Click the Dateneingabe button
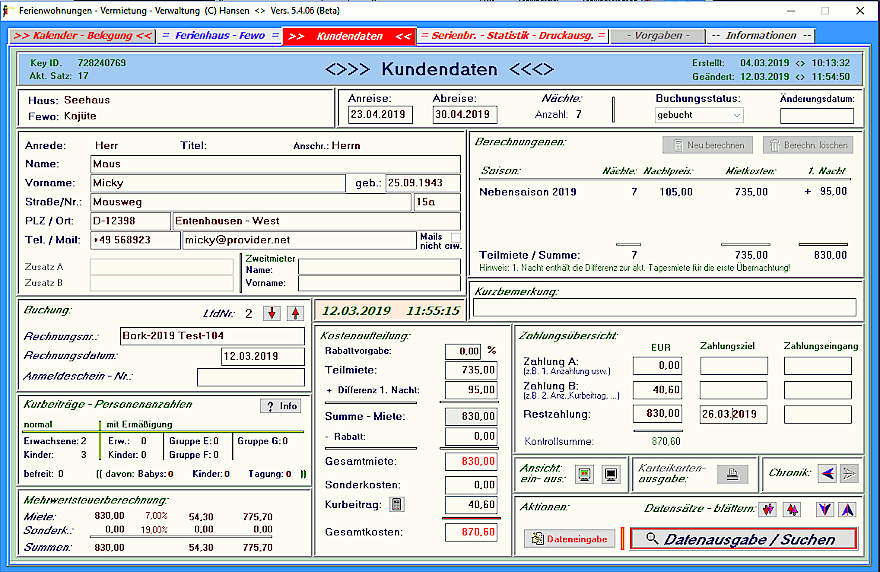The width and height of the screenshot is (880, 572). (567, 539)
